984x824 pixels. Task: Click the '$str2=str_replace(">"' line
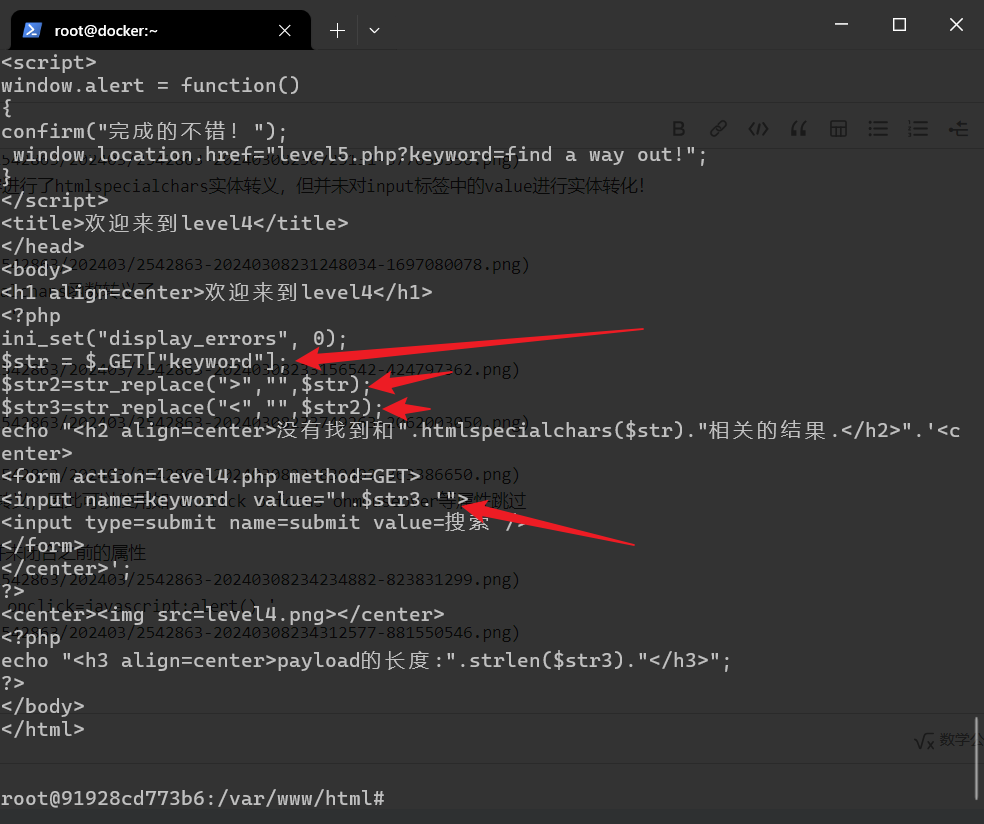(186, 384)
